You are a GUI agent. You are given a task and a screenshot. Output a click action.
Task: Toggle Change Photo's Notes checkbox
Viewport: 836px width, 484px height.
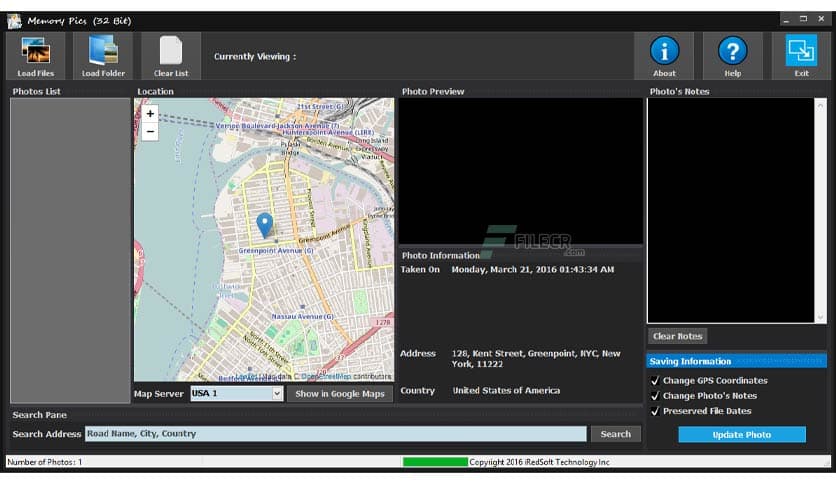click(655, 396)
